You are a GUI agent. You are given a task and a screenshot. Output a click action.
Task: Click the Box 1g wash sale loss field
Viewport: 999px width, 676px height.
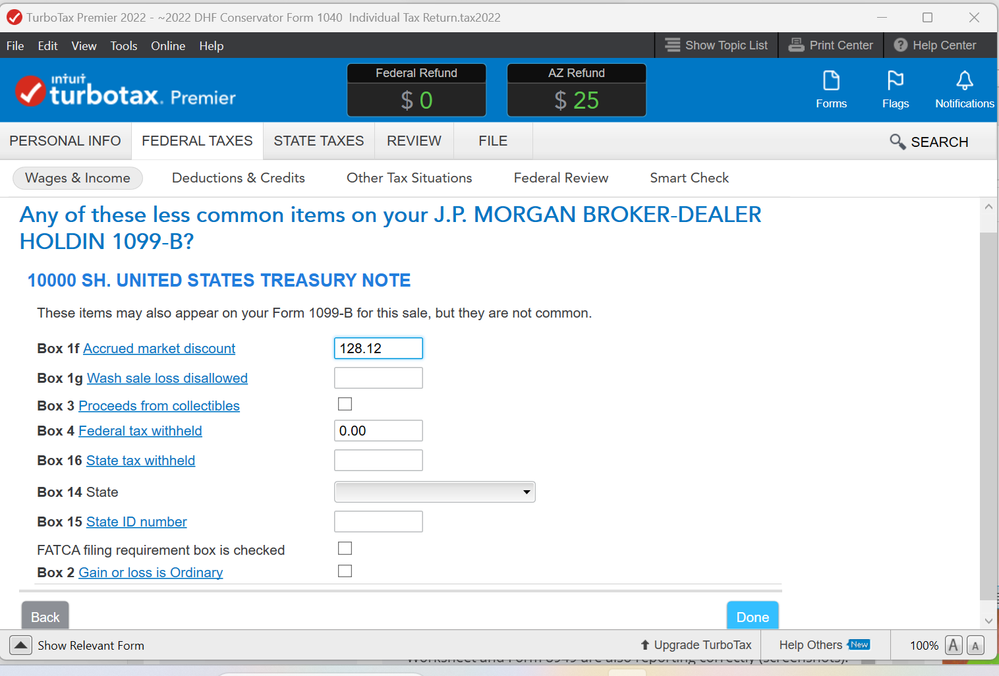378,378
